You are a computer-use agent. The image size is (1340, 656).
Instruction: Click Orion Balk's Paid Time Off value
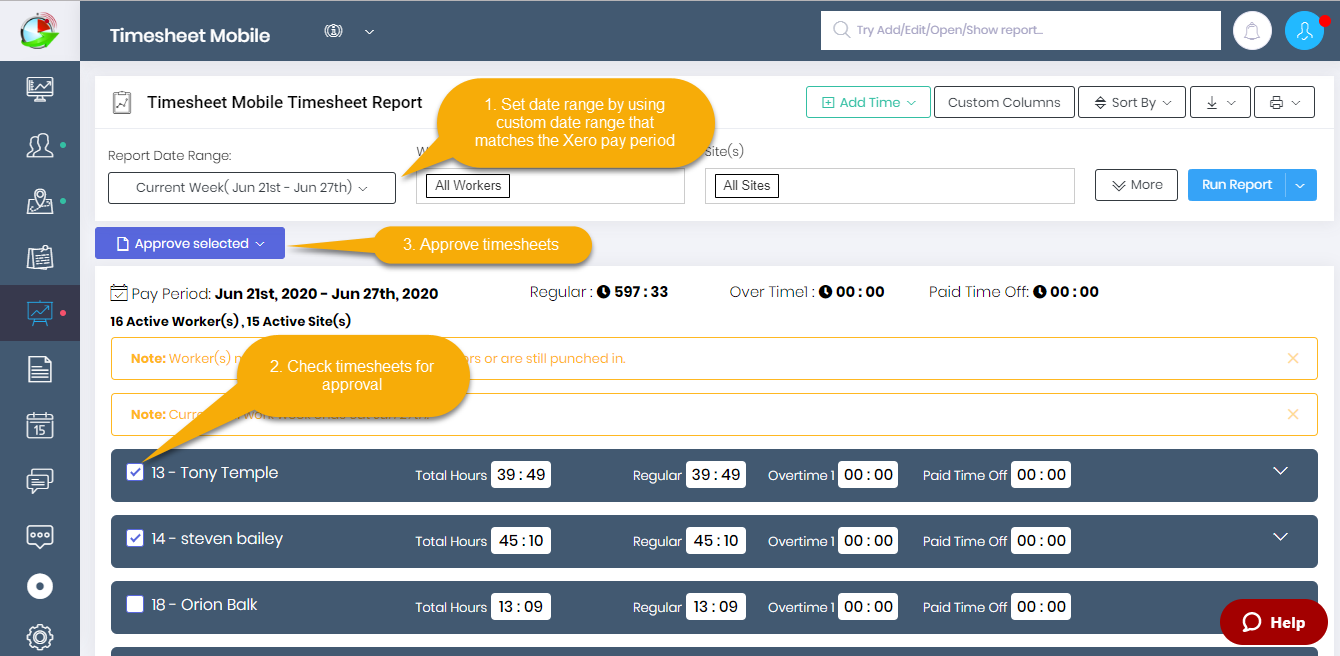coord(1041,607)
